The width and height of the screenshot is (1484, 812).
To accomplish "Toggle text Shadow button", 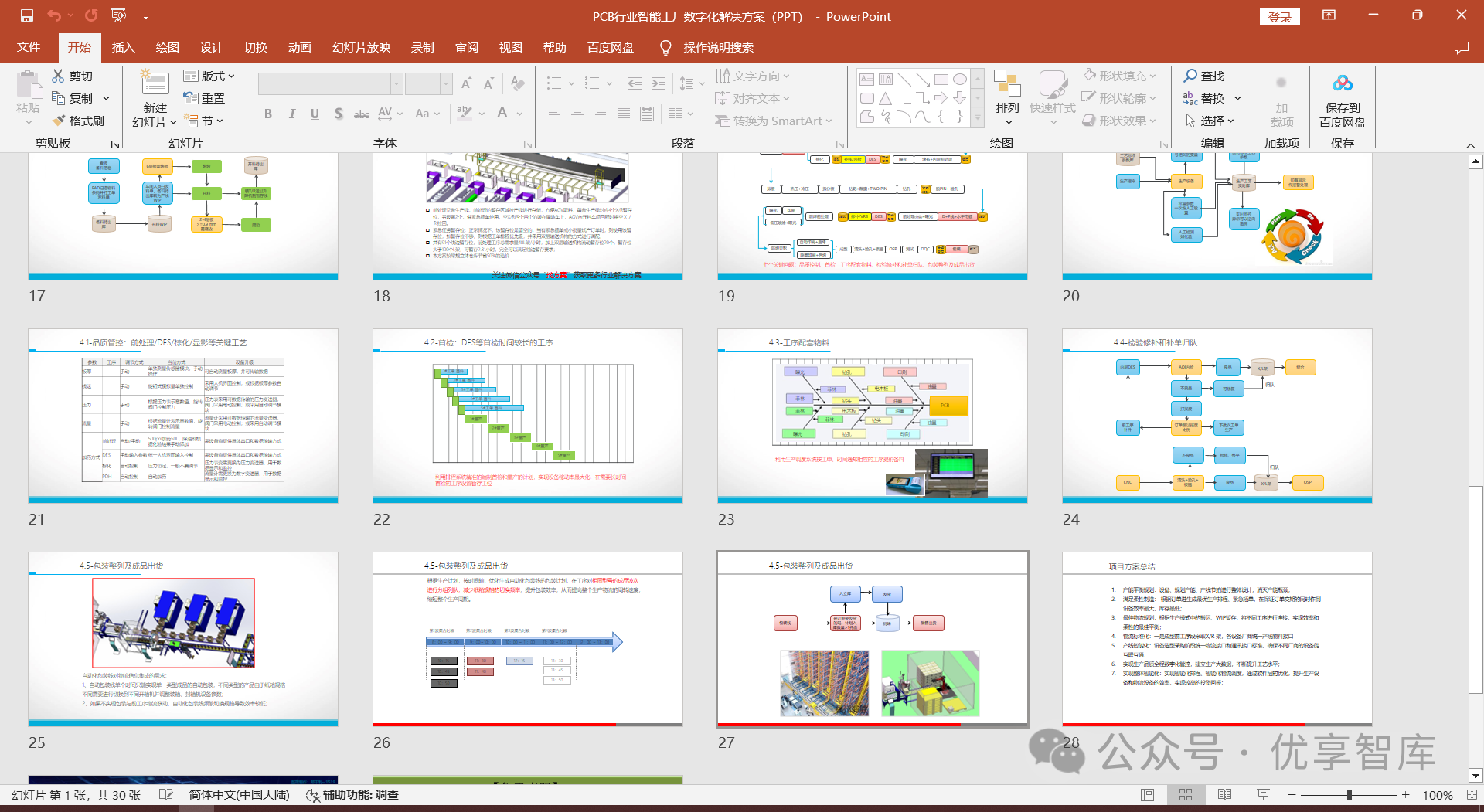I will 338,114.
